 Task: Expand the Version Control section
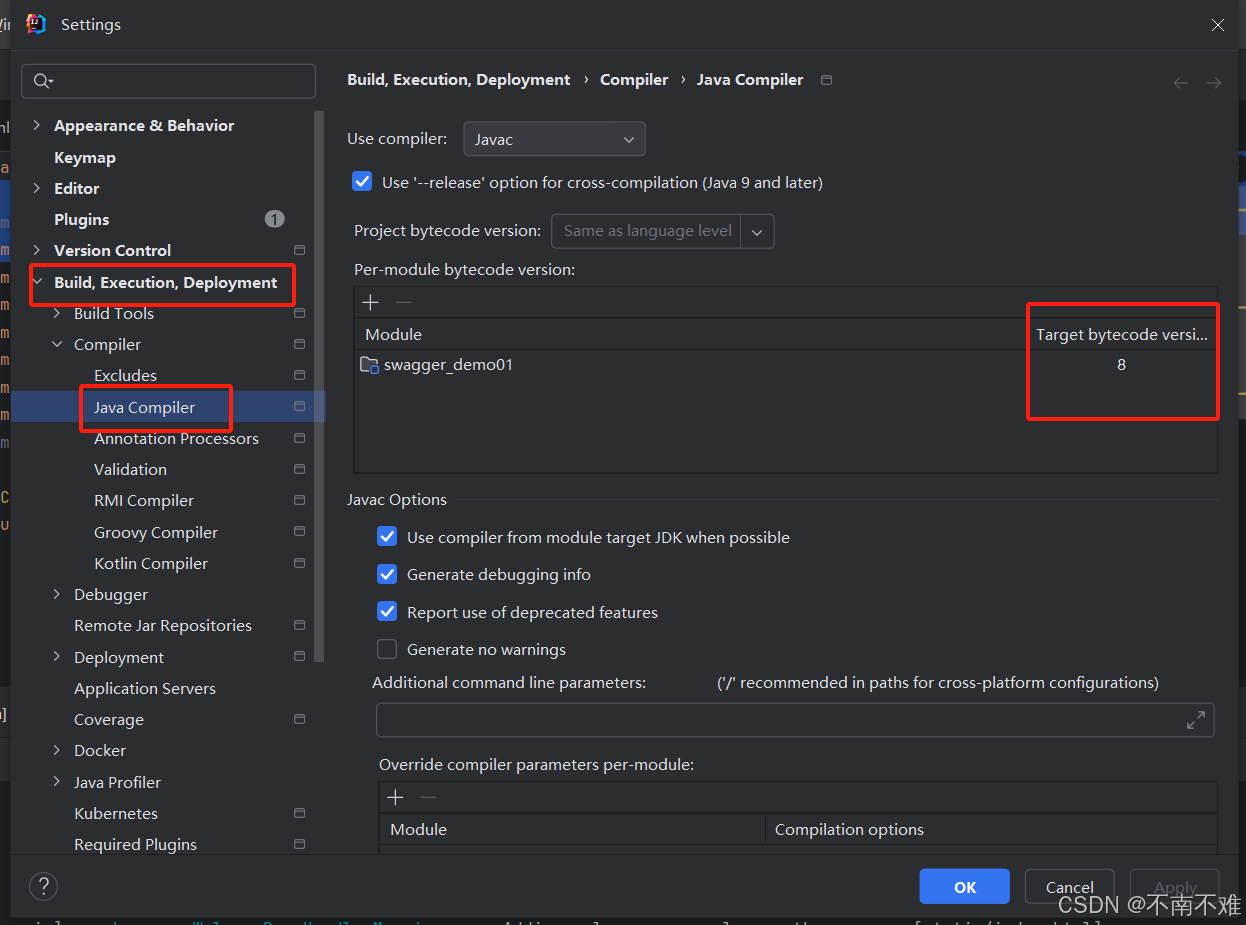(x=37, y=250)
